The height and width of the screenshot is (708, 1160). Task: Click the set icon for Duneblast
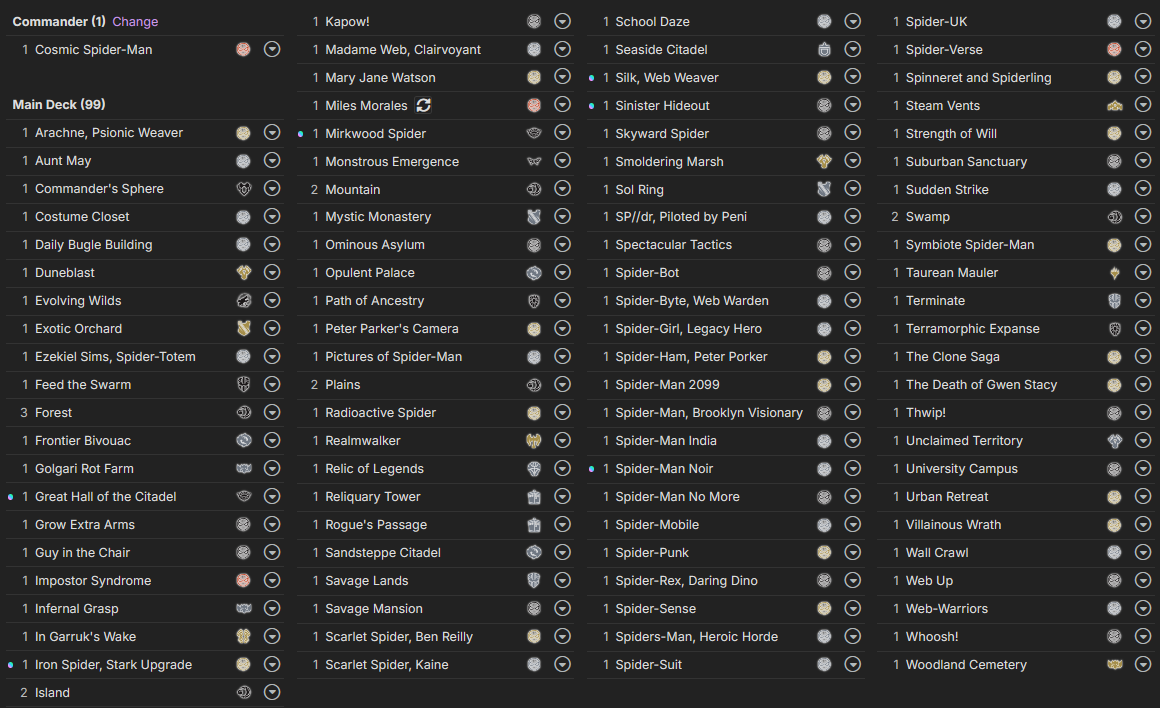243,272
